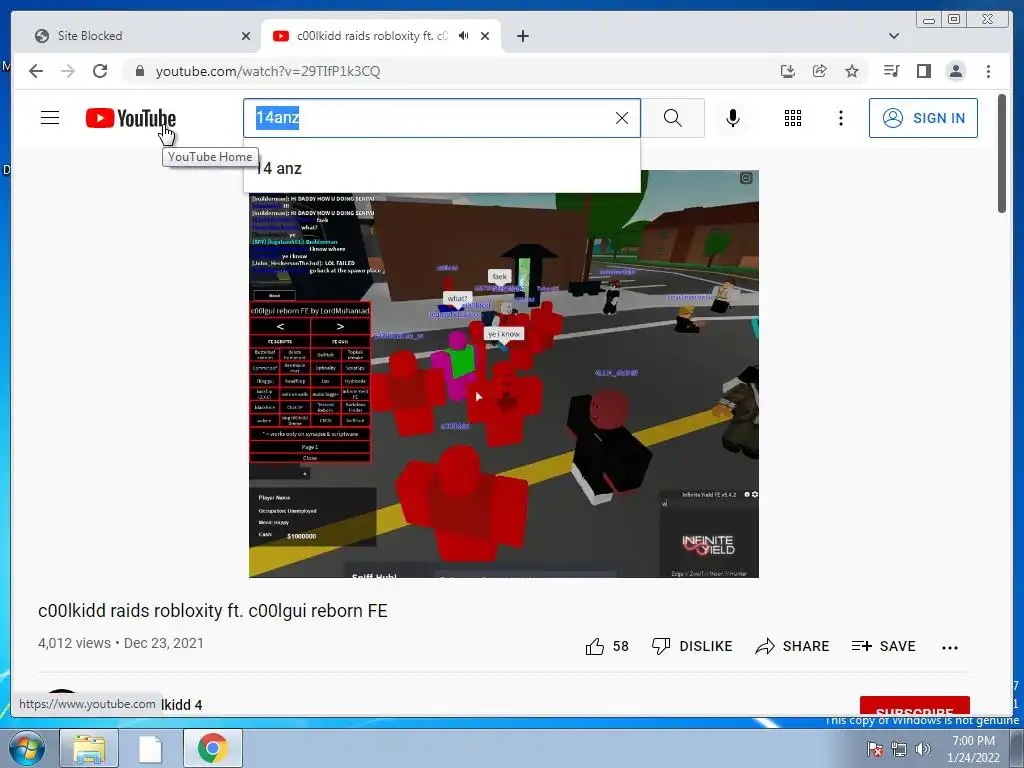Click the SUBSCRIBE button
The image size is (1024, 768).
[914, 706]
